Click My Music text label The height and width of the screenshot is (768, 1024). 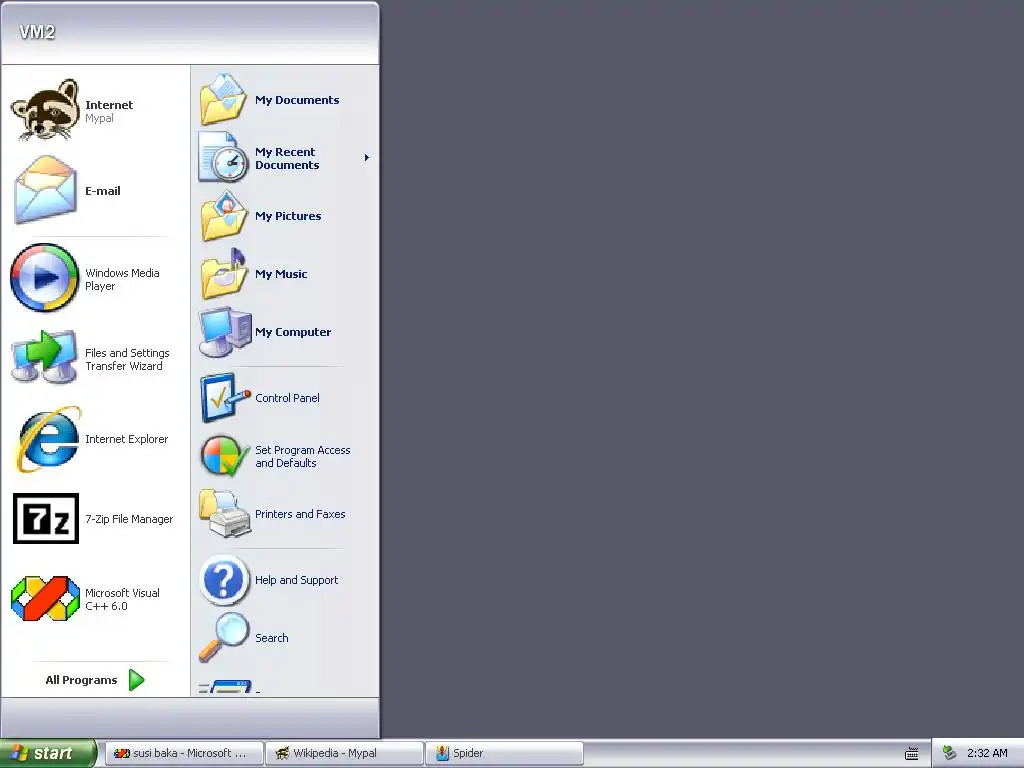(281, 274)
